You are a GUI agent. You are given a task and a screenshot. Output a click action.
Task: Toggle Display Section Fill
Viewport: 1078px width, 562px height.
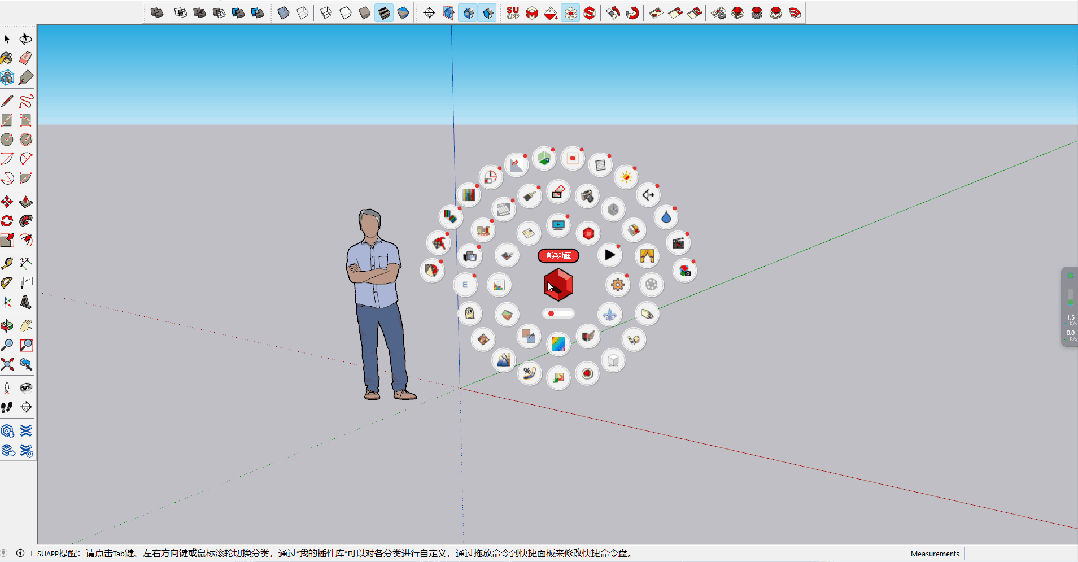[487, 12]
